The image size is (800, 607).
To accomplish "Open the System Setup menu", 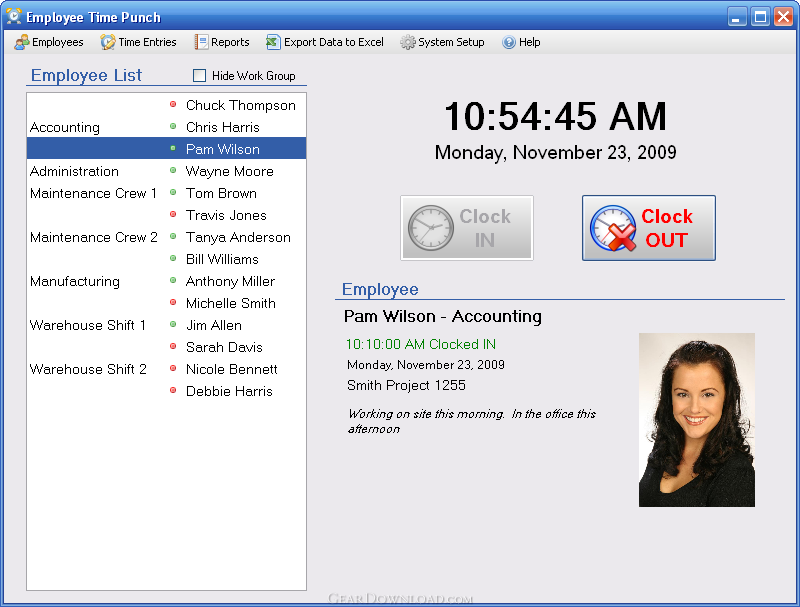I will pos(442,42).
